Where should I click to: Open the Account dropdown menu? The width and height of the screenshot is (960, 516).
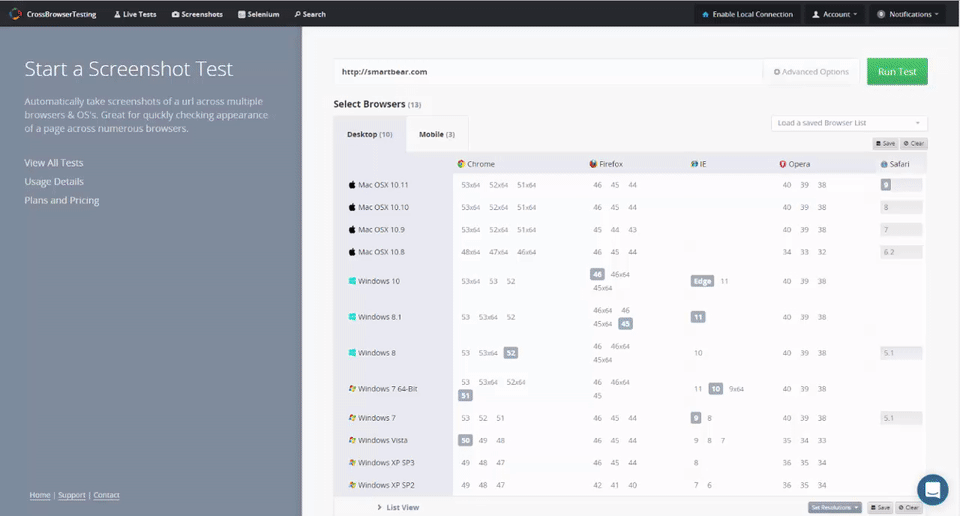tap(834, 14)
